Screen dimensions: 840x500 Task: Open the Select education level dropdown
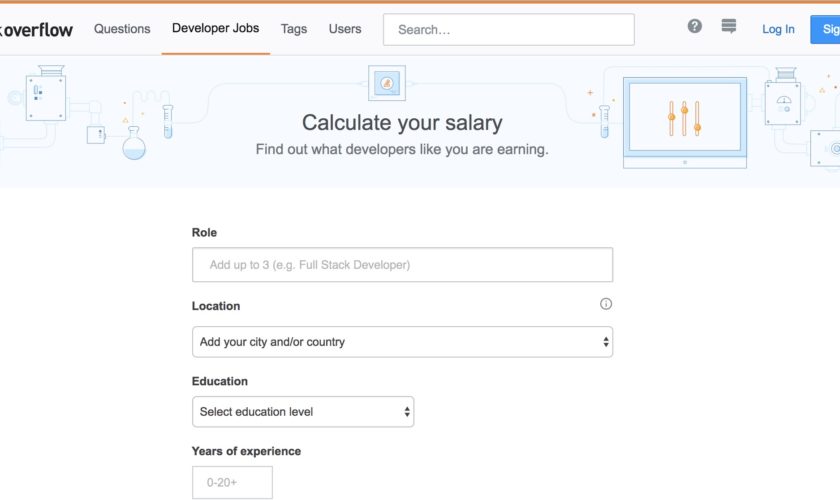pyautogui.click(x=303, y=412)
